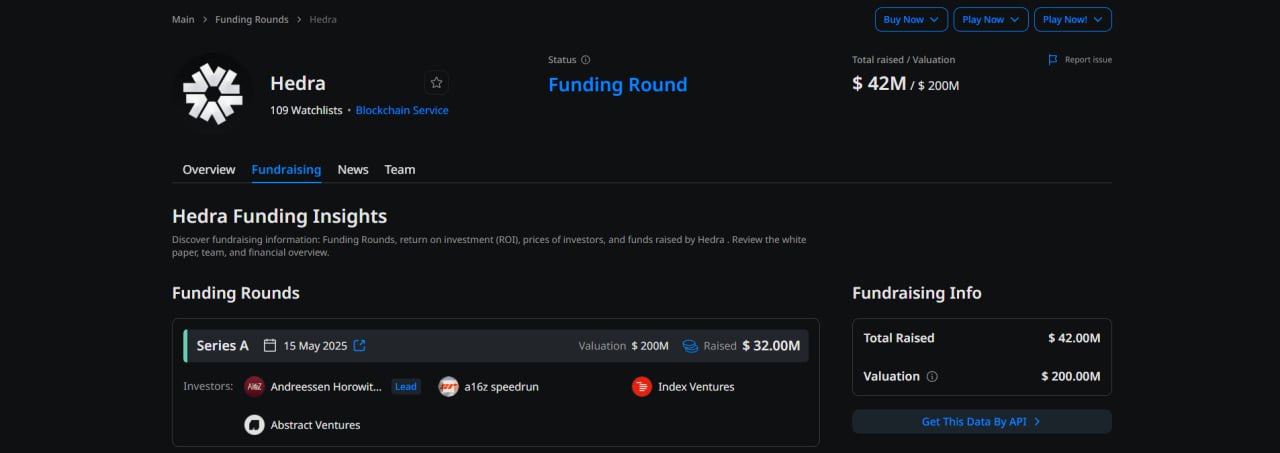Add Hedra to watchlist with star icon
The height and width of the screenshot is (453, 1280).
click(436, 83)
